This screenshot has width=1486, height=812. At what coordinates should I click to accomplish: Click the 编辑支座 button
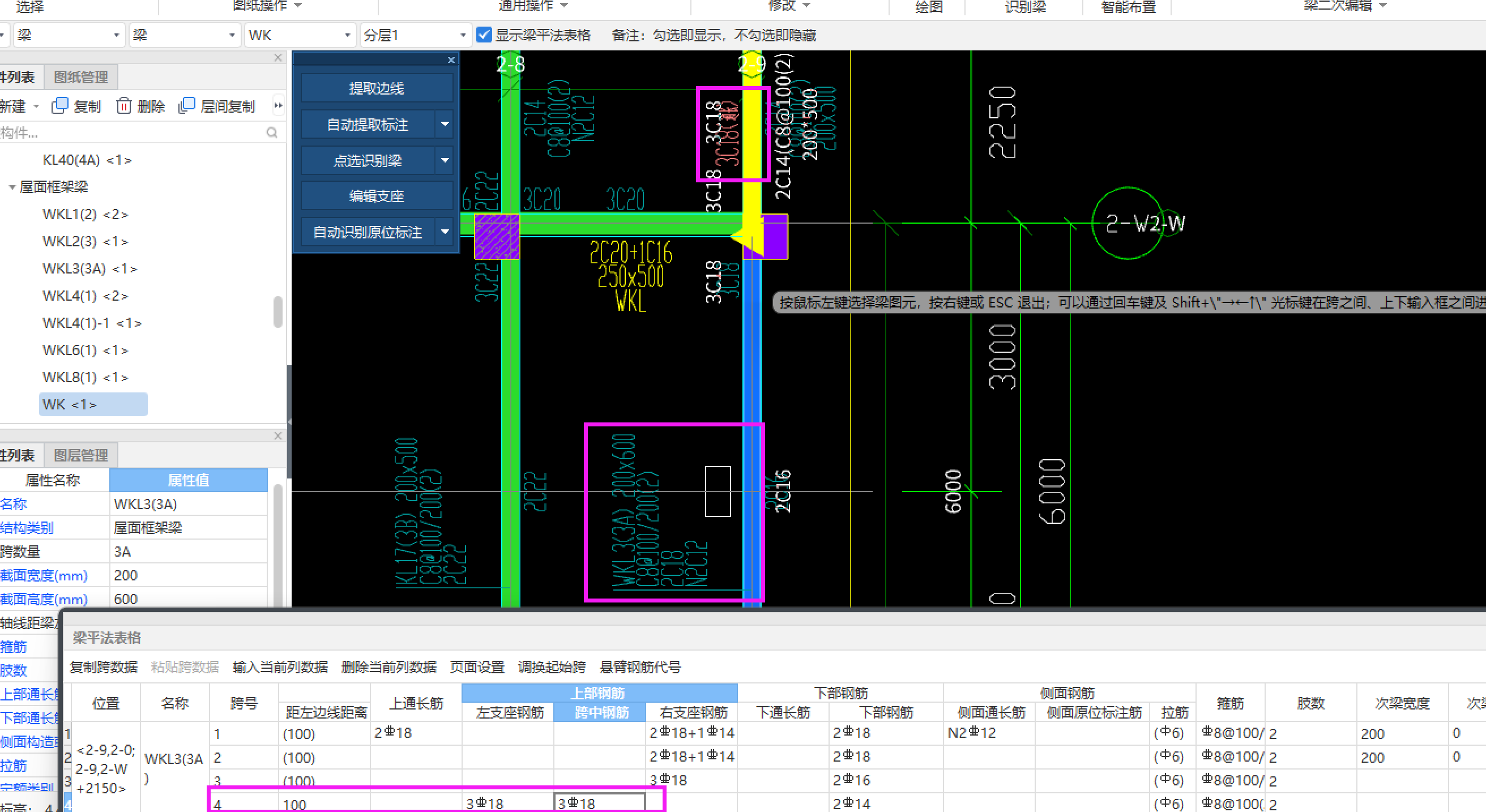[376, 196]
